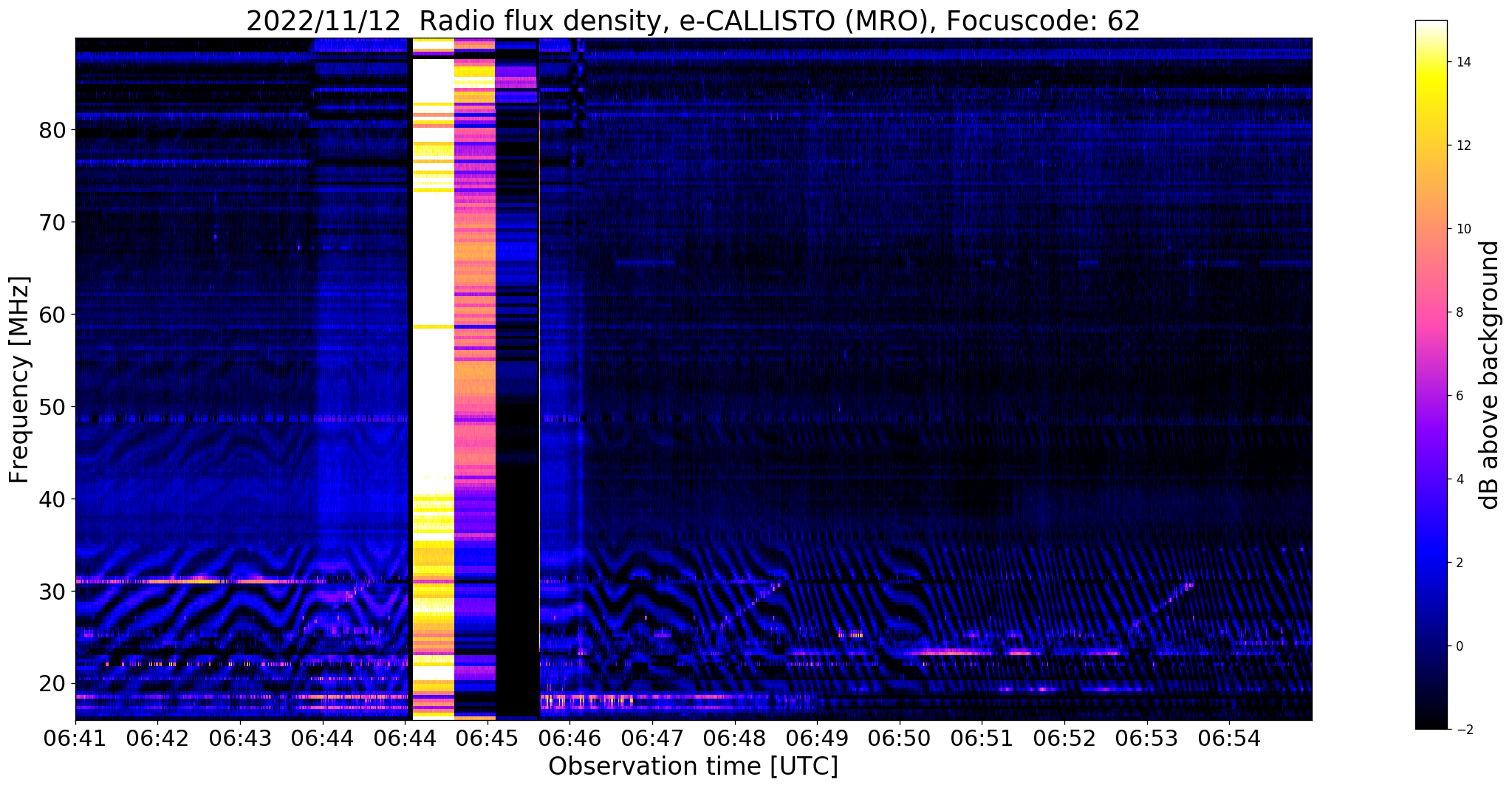Click the 60 MHz frequency tick label

[x=52, y=315]
